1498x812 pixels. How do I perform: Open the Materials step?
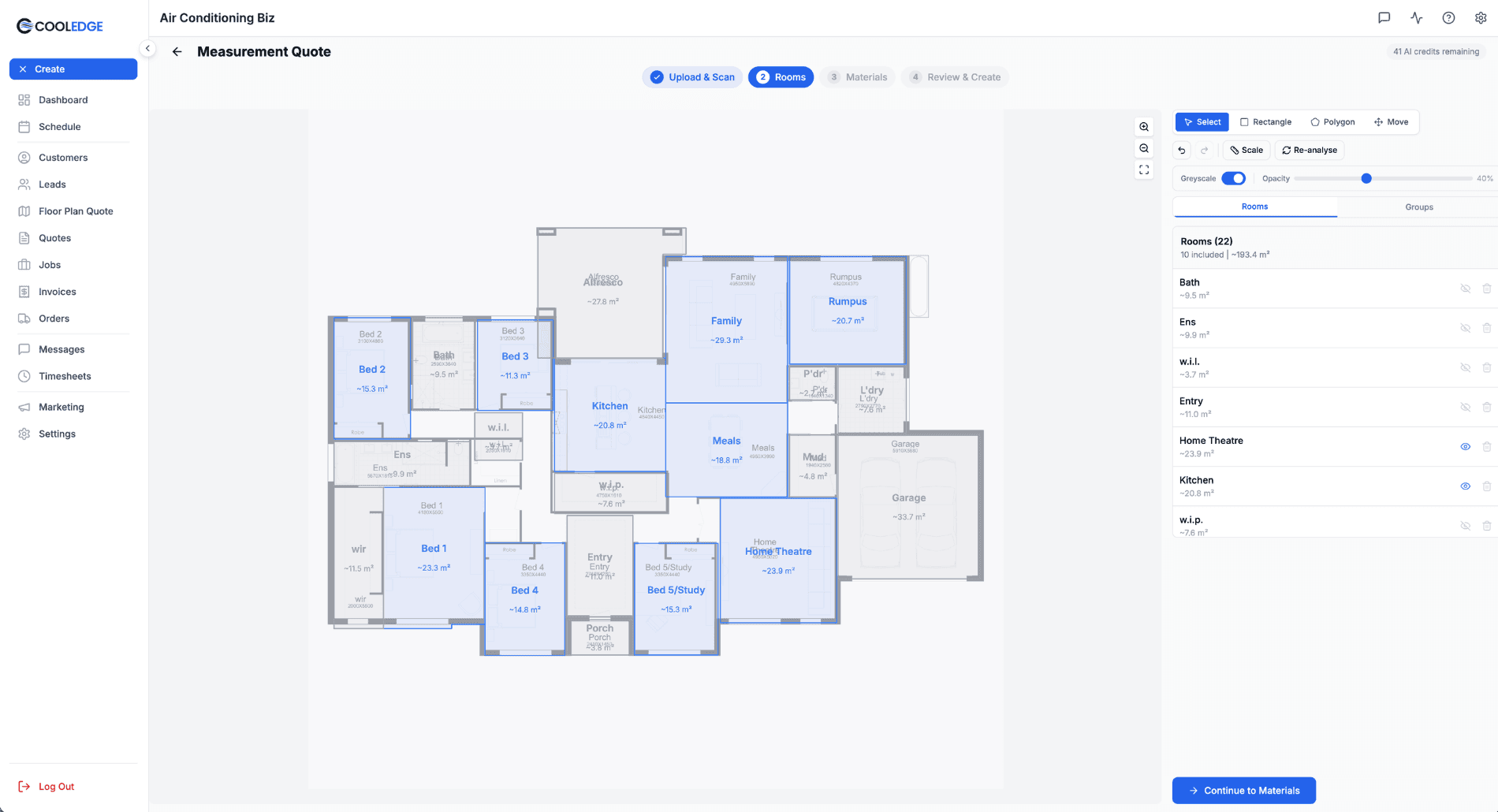pyautogui.click(x=857, y=76)
